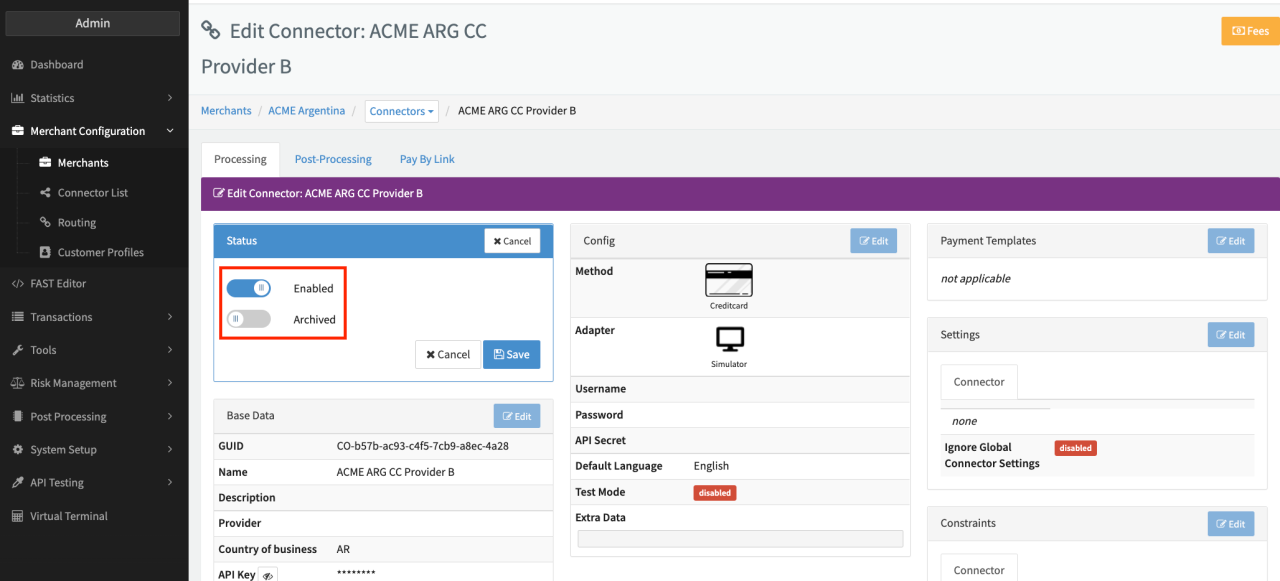Save the connector status changes
The height and width of the screenshot is (581, 1280).
tap(511, 354)
